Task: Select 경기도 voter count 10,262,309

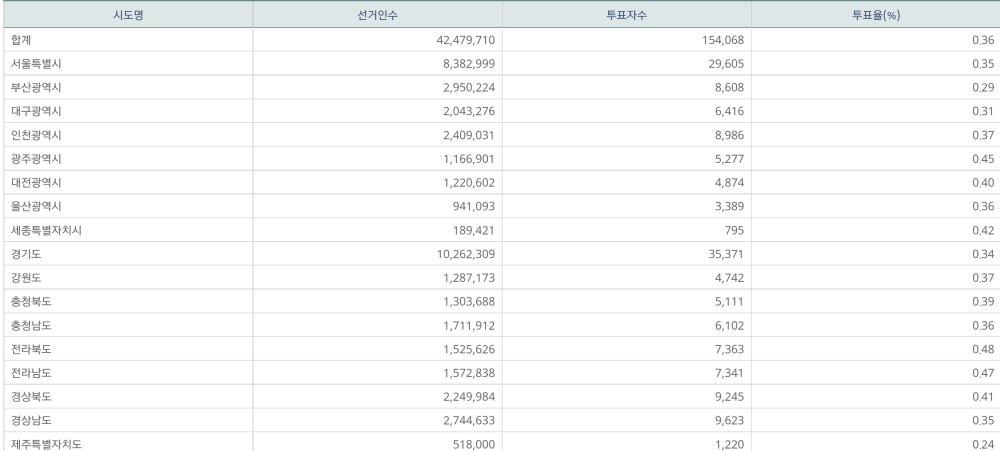Action: click(x=457, y=252)
